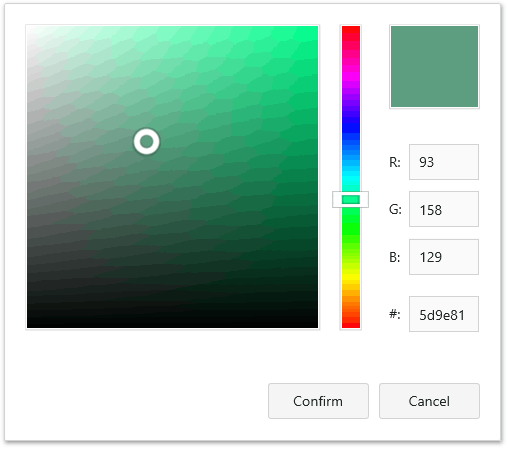Click the "G:" label
The image size is (509, 450).
395,210
